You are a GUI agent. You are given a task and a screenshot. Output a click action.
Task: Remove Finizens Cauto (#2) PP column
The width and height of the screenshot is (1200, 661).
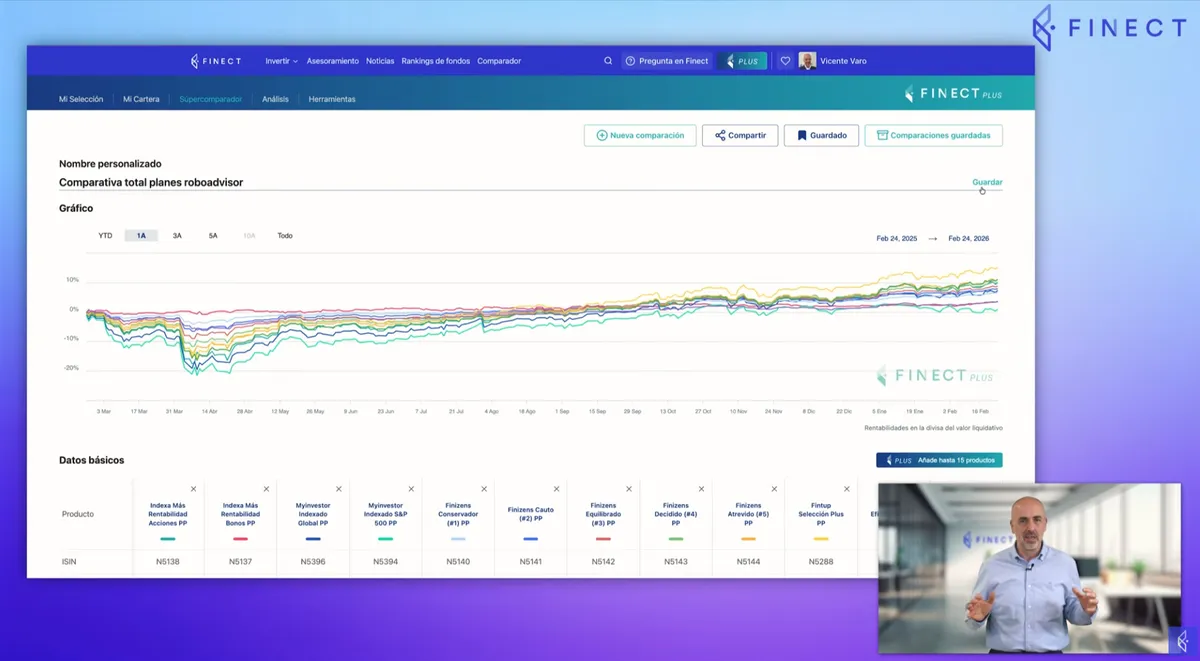pyautogui.click(x=556, y=489)
